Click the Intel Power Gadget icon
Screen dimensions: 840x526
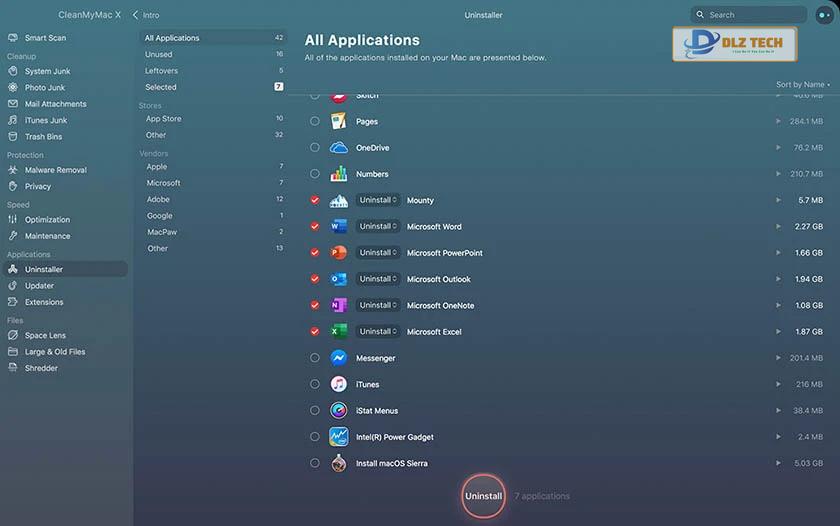pos(339,437)
